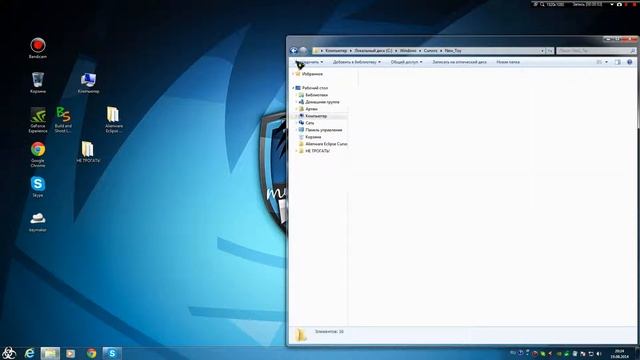Launch Google Chrome from the desktop
640x360 pixels.
[x=38, y=155]
